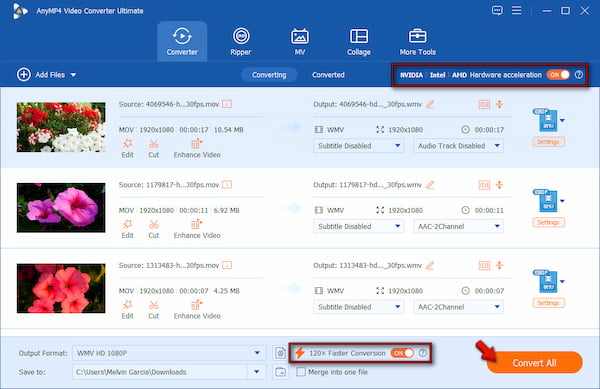Open the MV tab
Image resolution: width=600 pixels, height=389 pixels.
coord(300,41)
